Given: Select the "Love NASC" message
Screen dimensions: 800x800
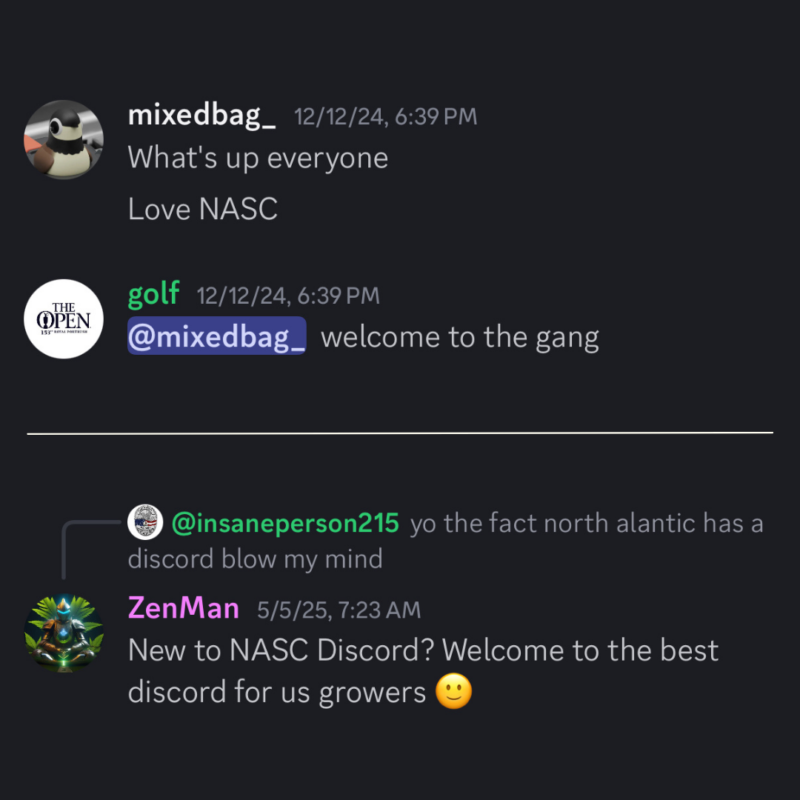Looking at the screenshot, I should (x=203, y=209).
